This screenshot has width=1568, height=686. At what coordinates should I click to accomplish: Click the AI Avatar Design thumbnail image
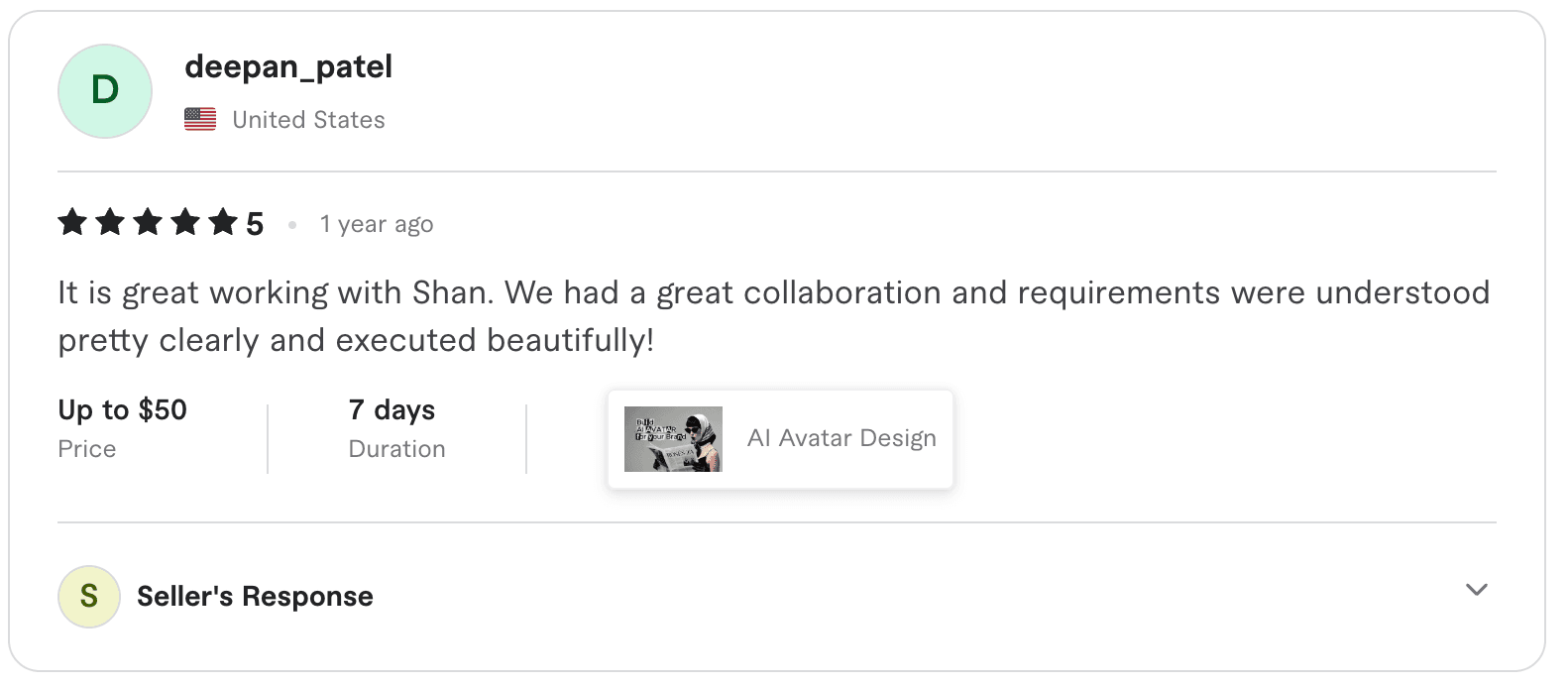click(673, 437)
